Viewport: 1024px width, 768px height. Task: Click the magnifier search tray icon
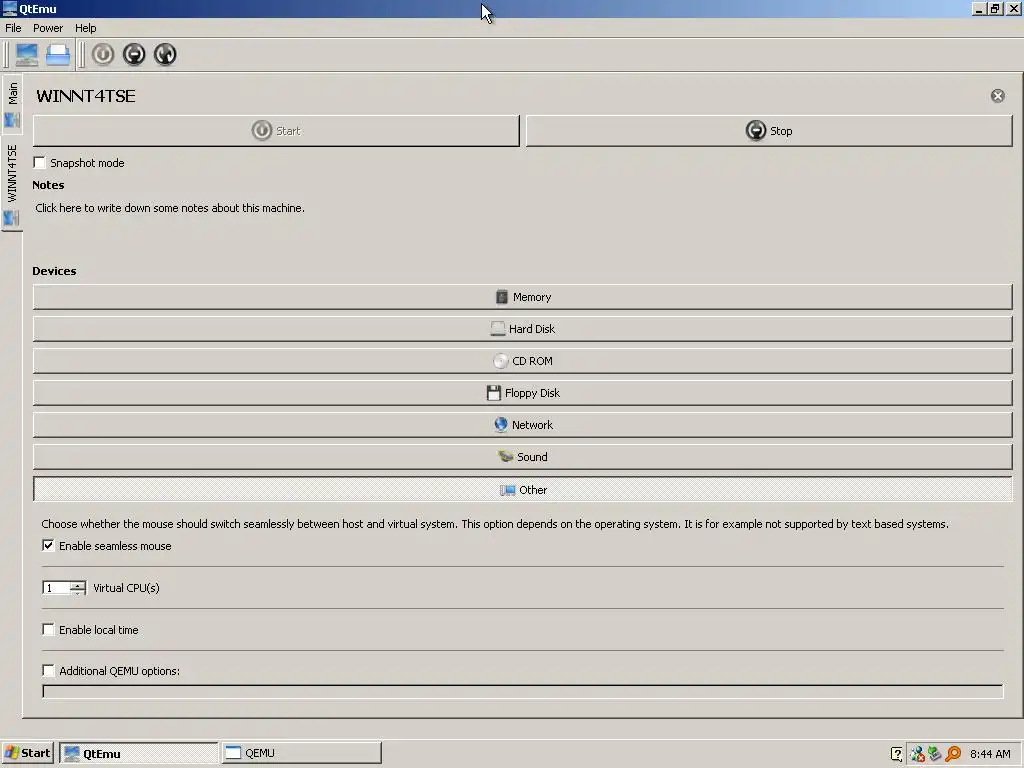pyautogui.click(x=953, y=754)
